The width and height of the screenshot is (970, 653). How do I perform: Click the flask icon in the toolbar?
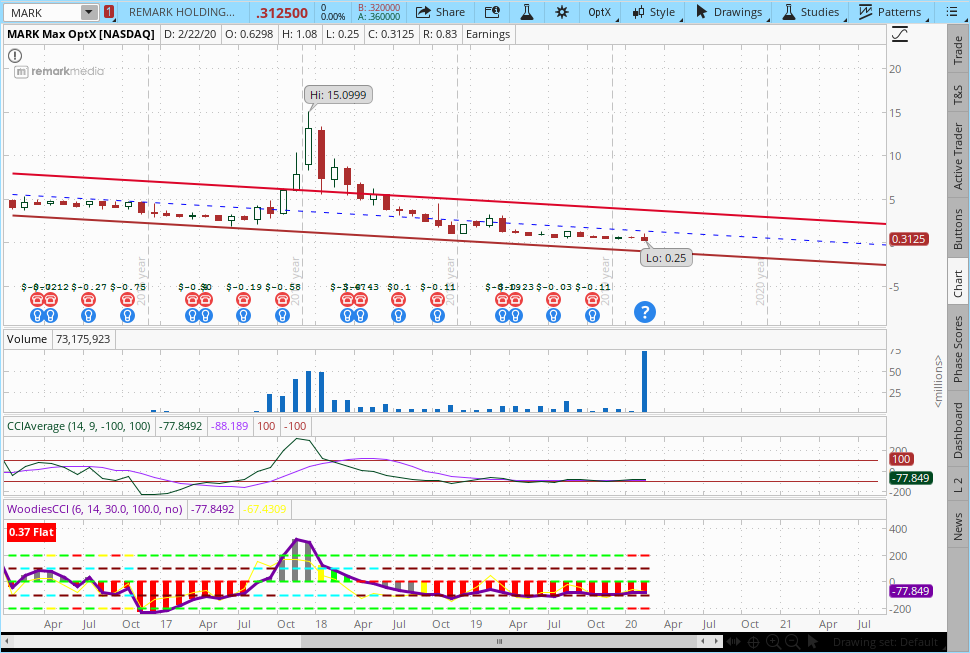coord(526,12)
